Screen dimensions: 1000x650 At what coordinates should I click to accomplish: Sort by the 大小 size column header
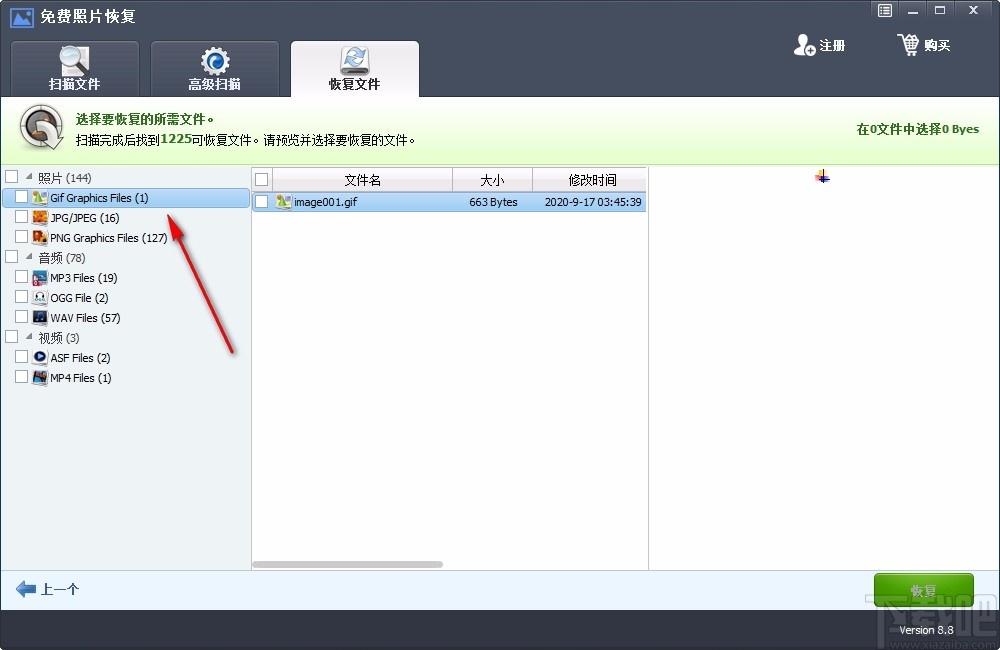(x=492, y=180)
